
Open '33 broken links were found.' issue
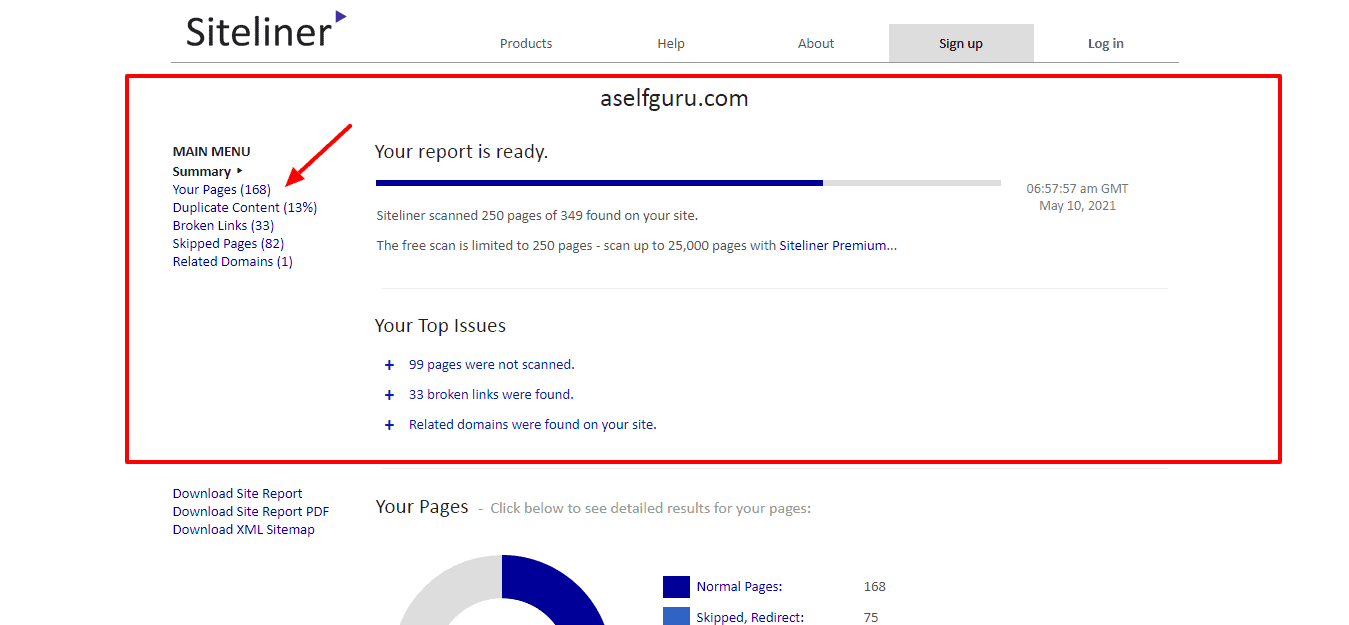coord(491,394)
